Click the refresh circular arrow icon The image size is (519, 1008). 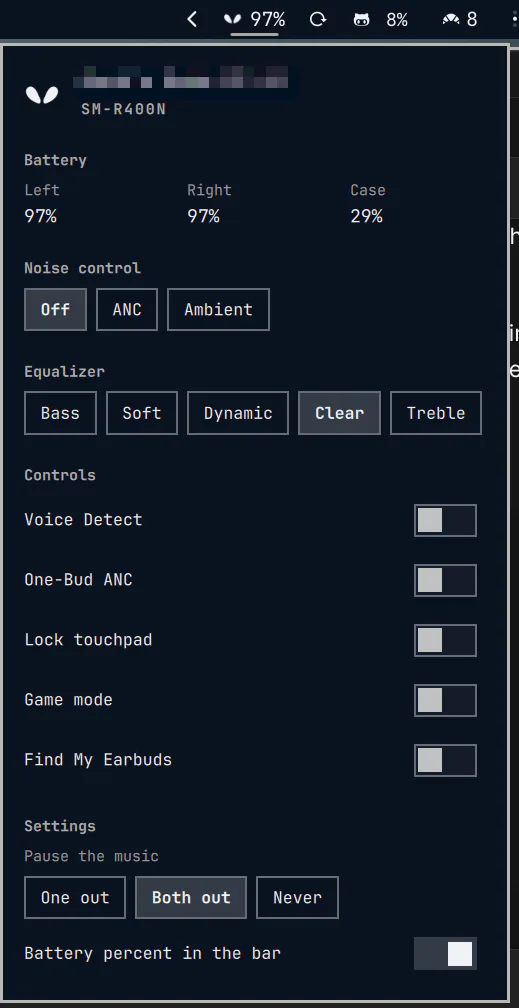[x=318, y=19]
